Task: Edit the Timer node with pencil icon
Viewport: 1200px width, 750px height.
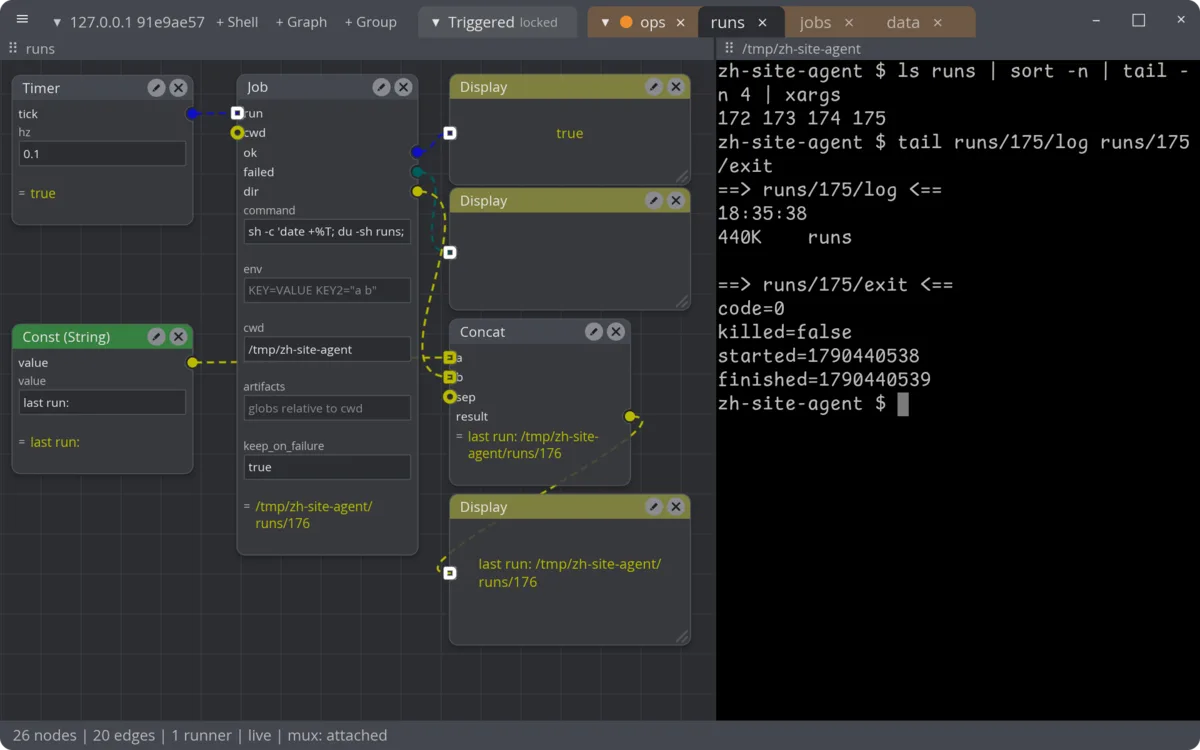Action: pos(156,88)
